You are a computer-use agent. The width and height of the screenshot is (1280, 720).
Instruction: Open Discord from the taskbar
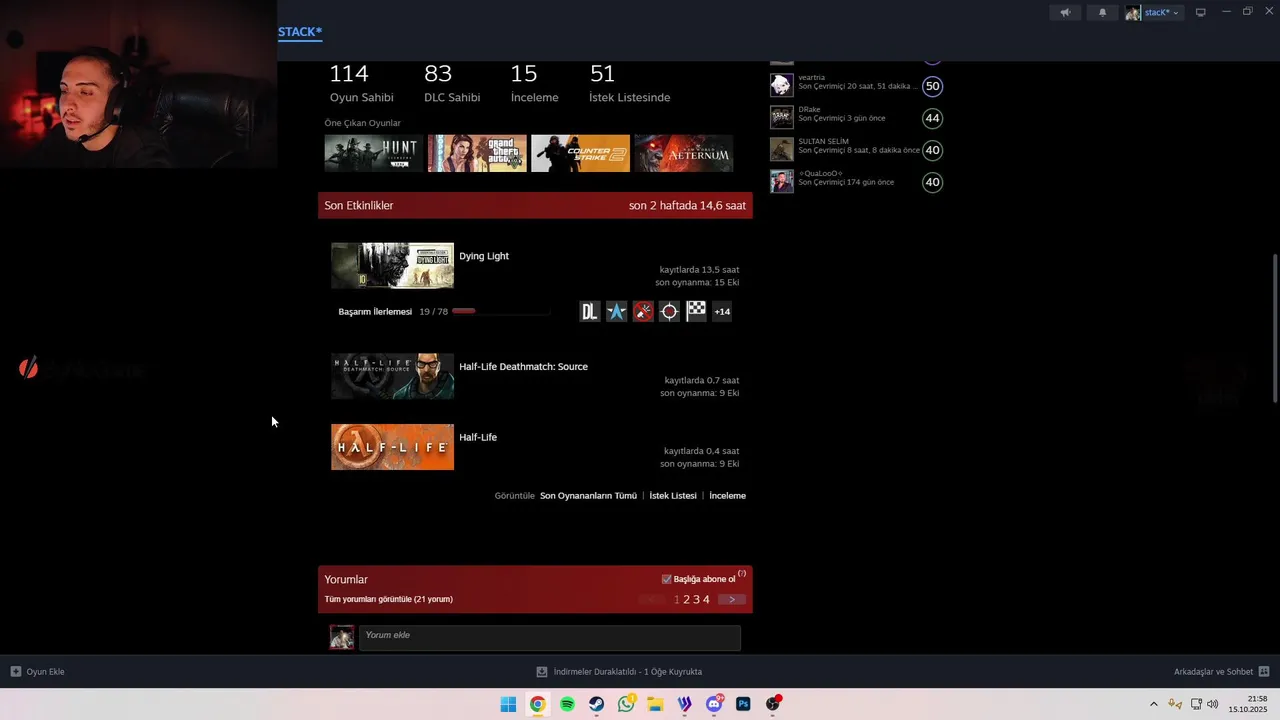714,704
